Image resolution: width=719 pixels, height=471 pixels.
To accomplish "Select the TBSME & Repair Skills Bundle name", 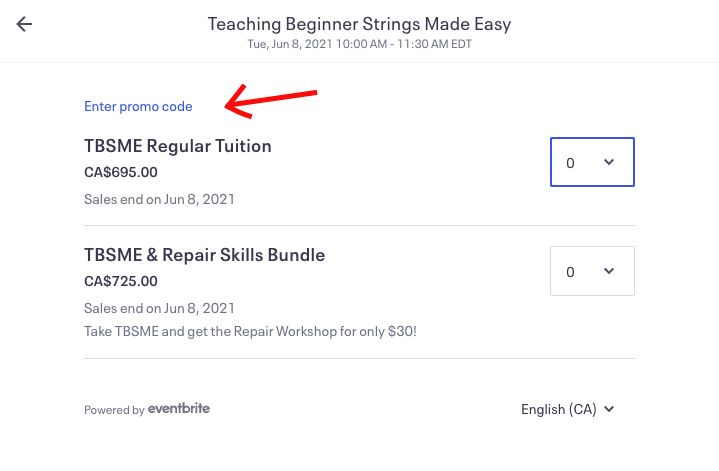I will 205,255.
